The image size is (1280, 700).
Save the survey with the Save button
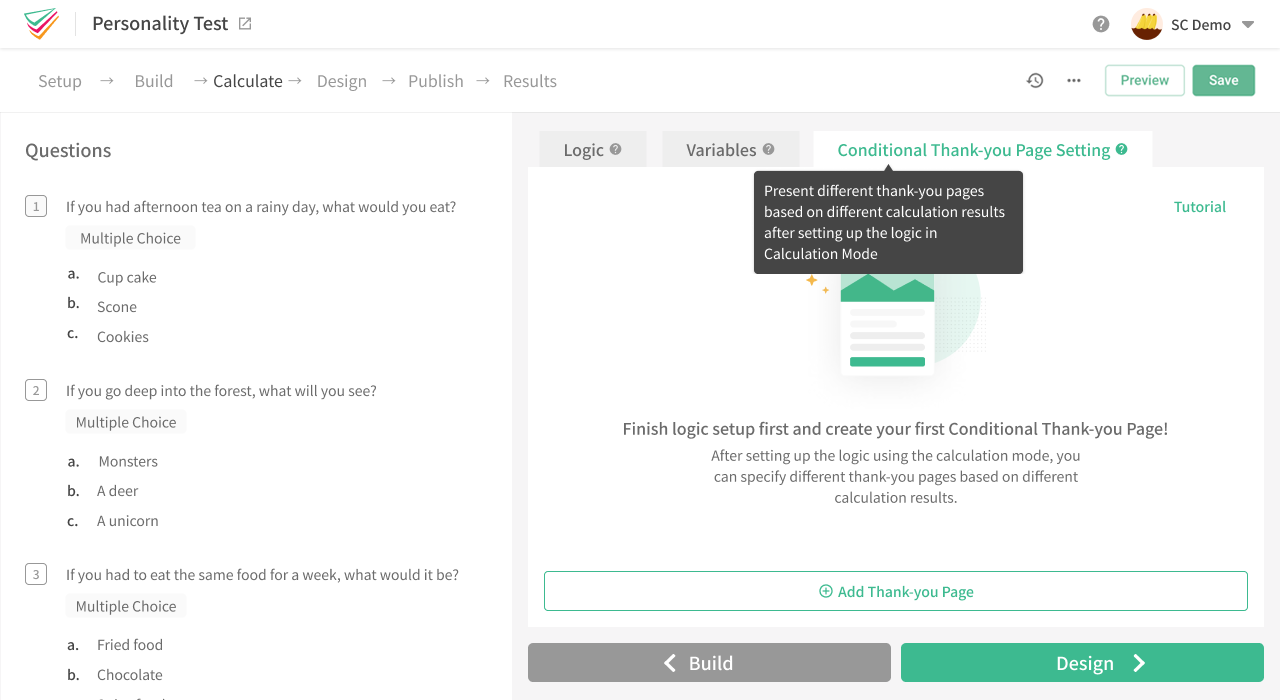point(1223,80)
